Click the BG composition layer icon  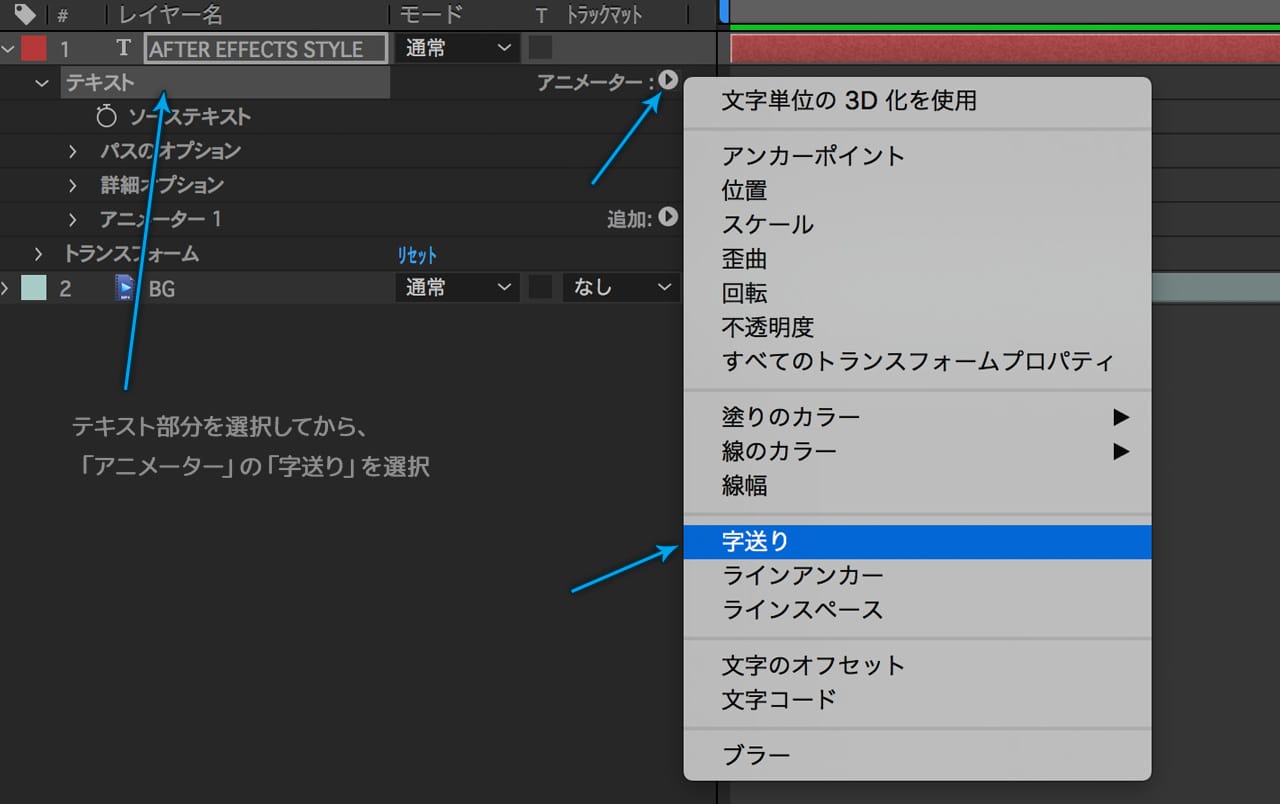125,288
